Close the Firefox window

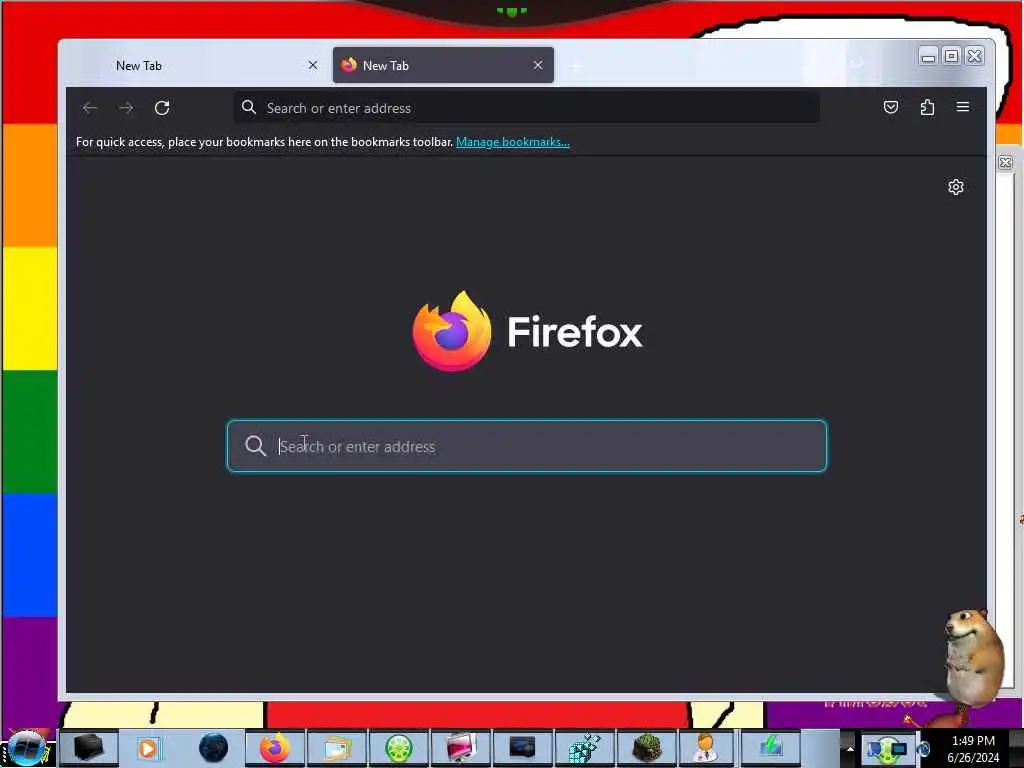975,56
